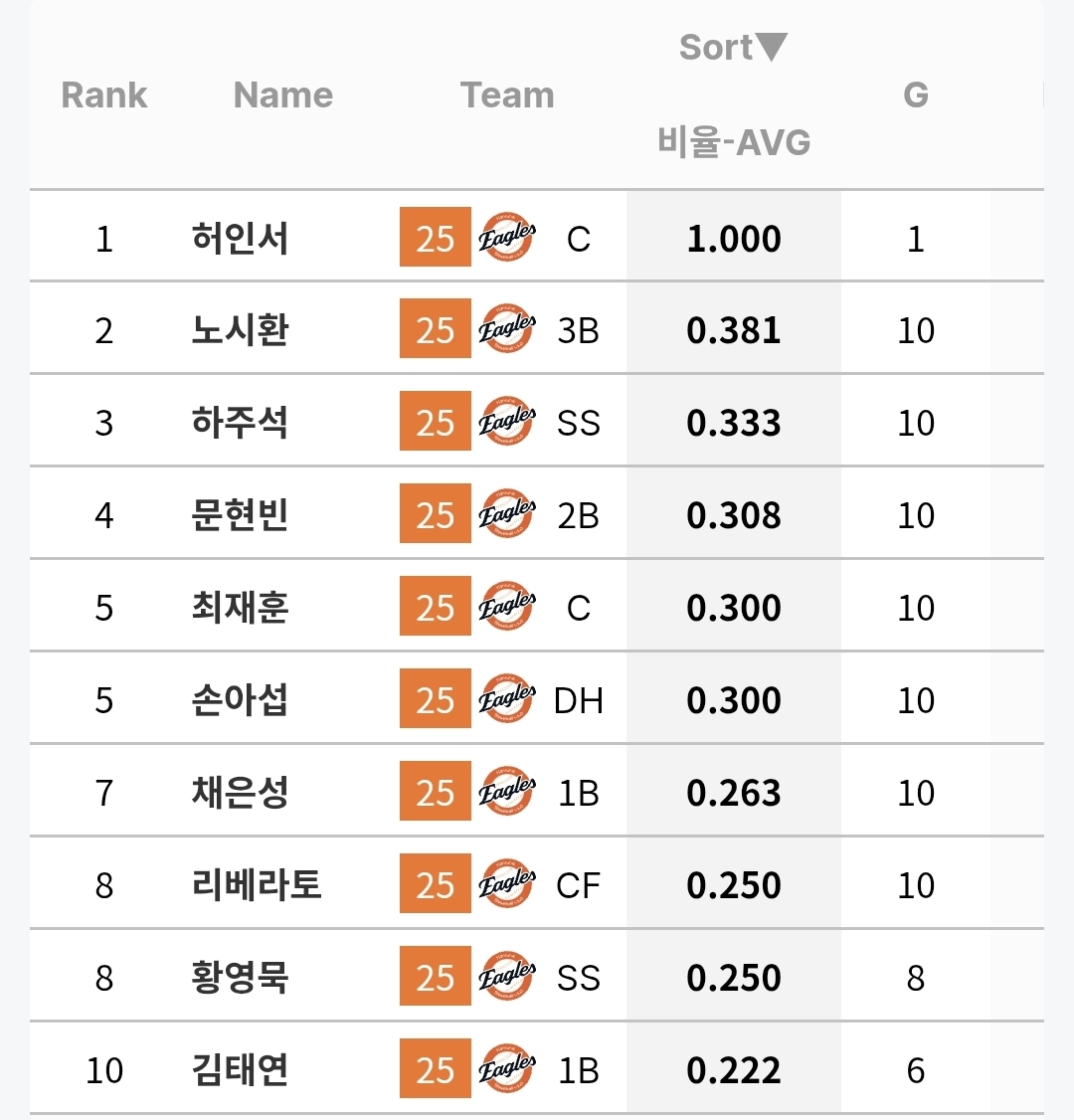Tap the Eagles team icon for 하주석

[507, 423]
